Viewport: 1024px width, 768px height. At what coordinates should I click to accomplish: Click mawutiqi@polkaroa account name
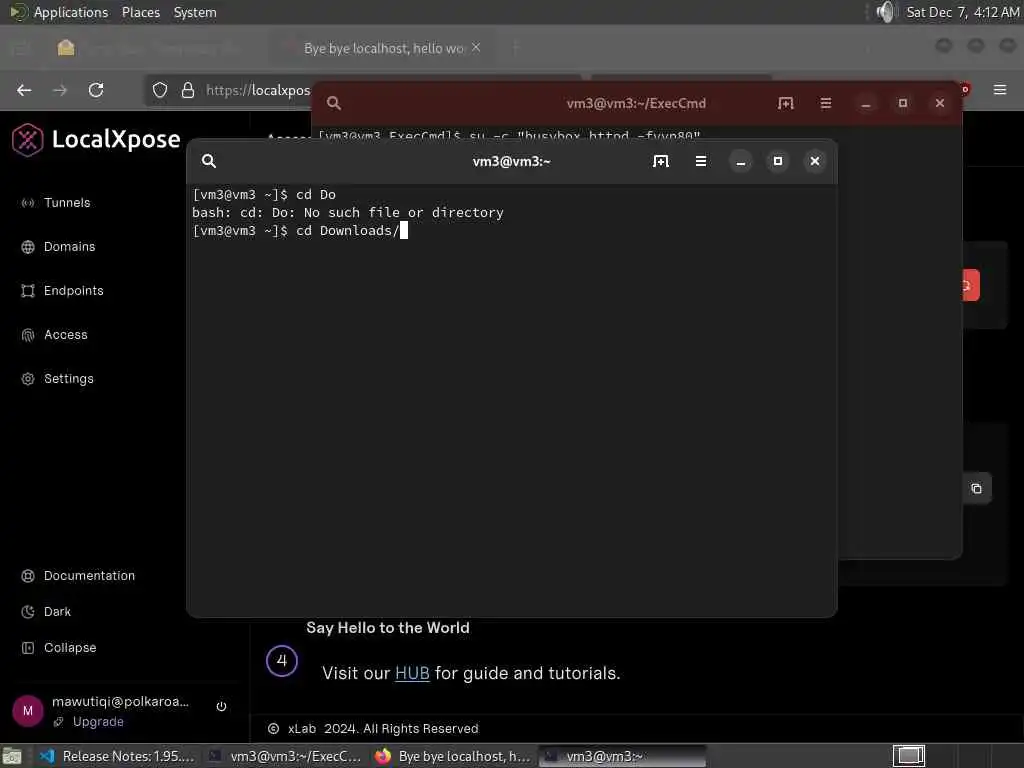click(x=120, y=701)
